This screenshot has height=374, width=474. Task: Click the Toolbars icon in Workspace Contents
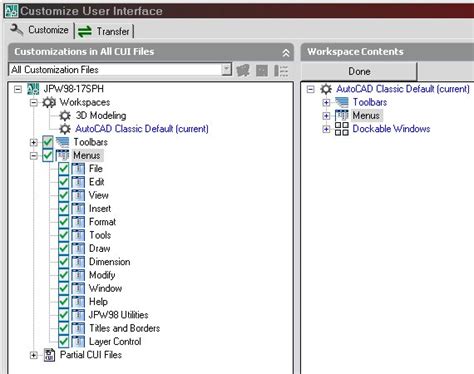342,102
